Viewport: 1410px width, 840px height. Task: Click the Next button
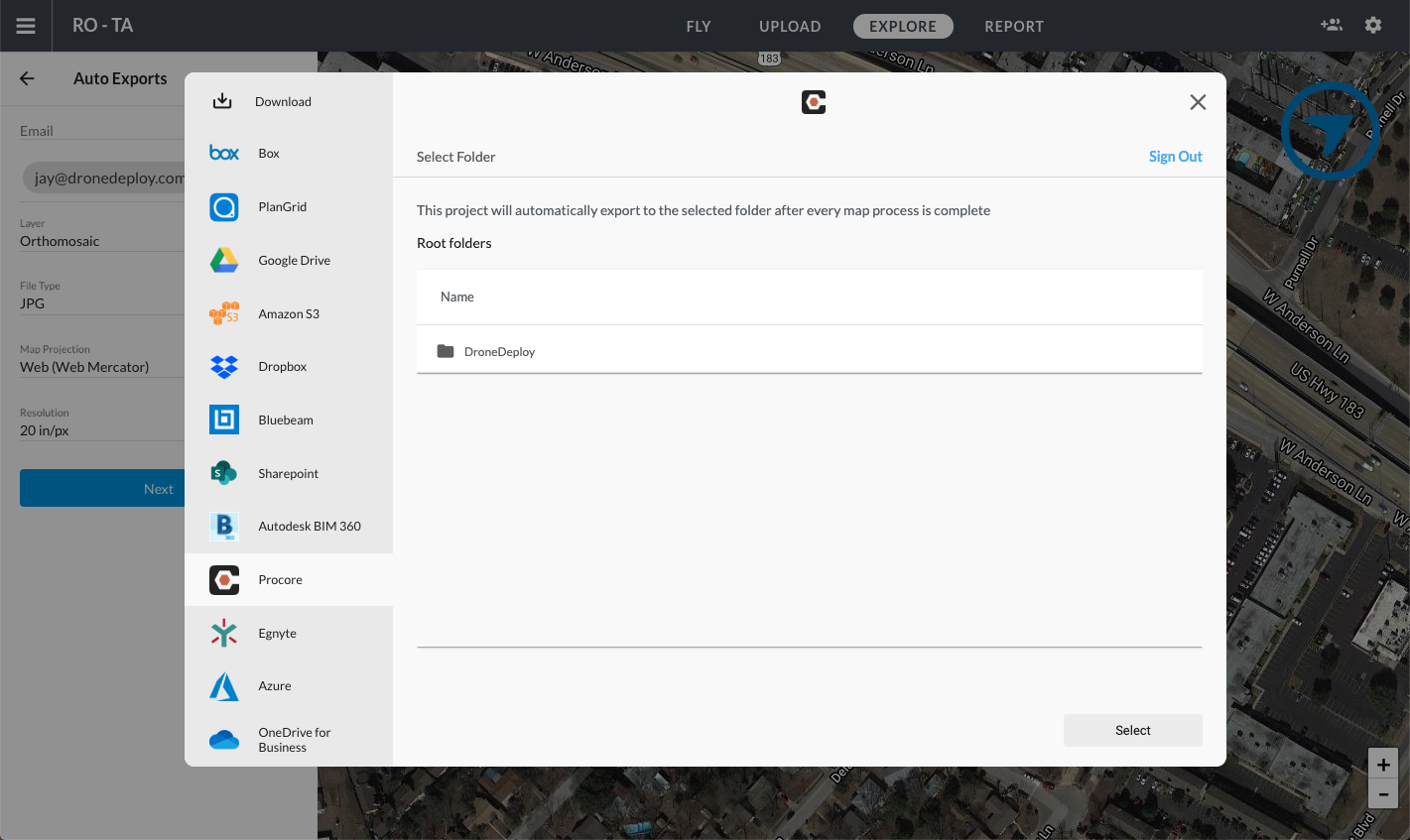pyautogui.click(x=102, y=488)
